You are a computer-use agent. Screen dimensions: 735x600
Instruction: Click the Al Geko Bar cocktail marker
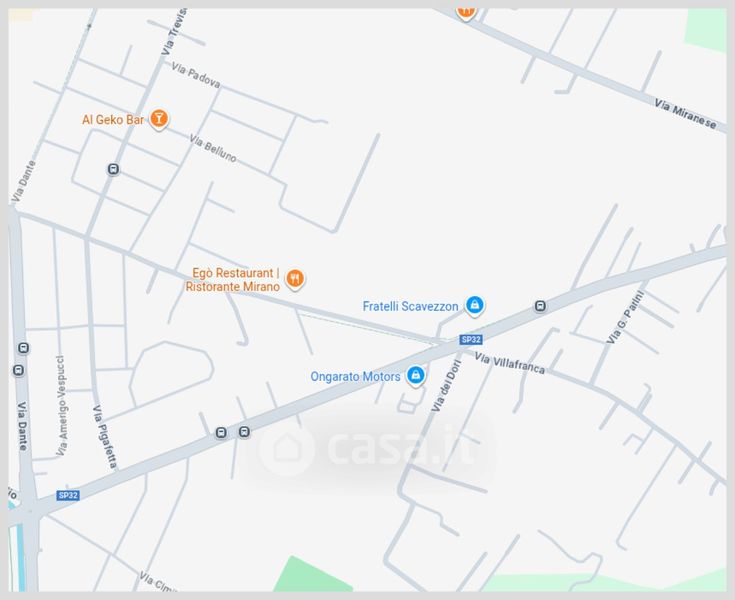pyautogui.click(x=159, y=119)
